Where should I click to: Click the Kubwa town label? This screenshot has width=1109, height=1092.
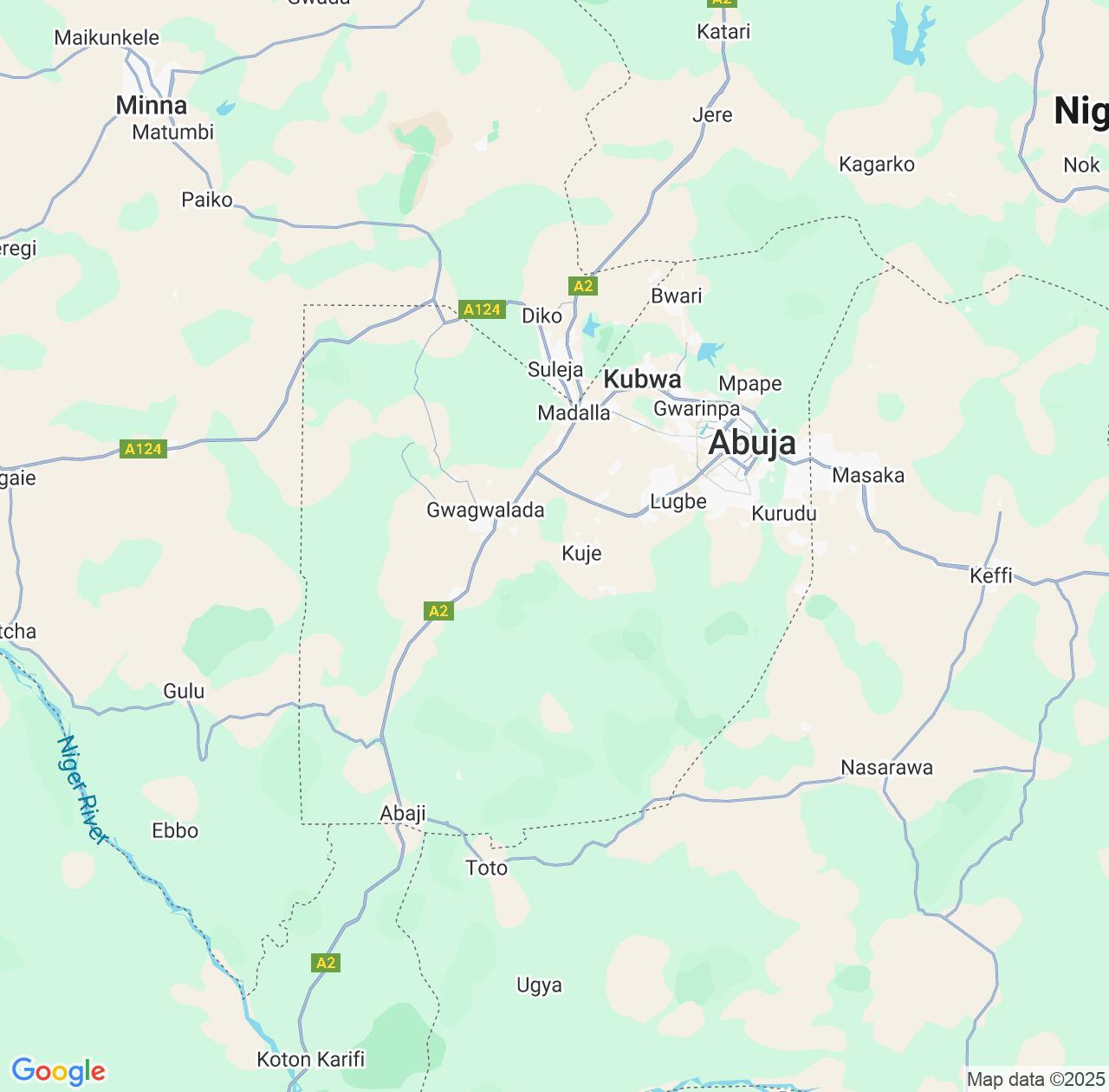pyautogui.click(x=642, y=380)
